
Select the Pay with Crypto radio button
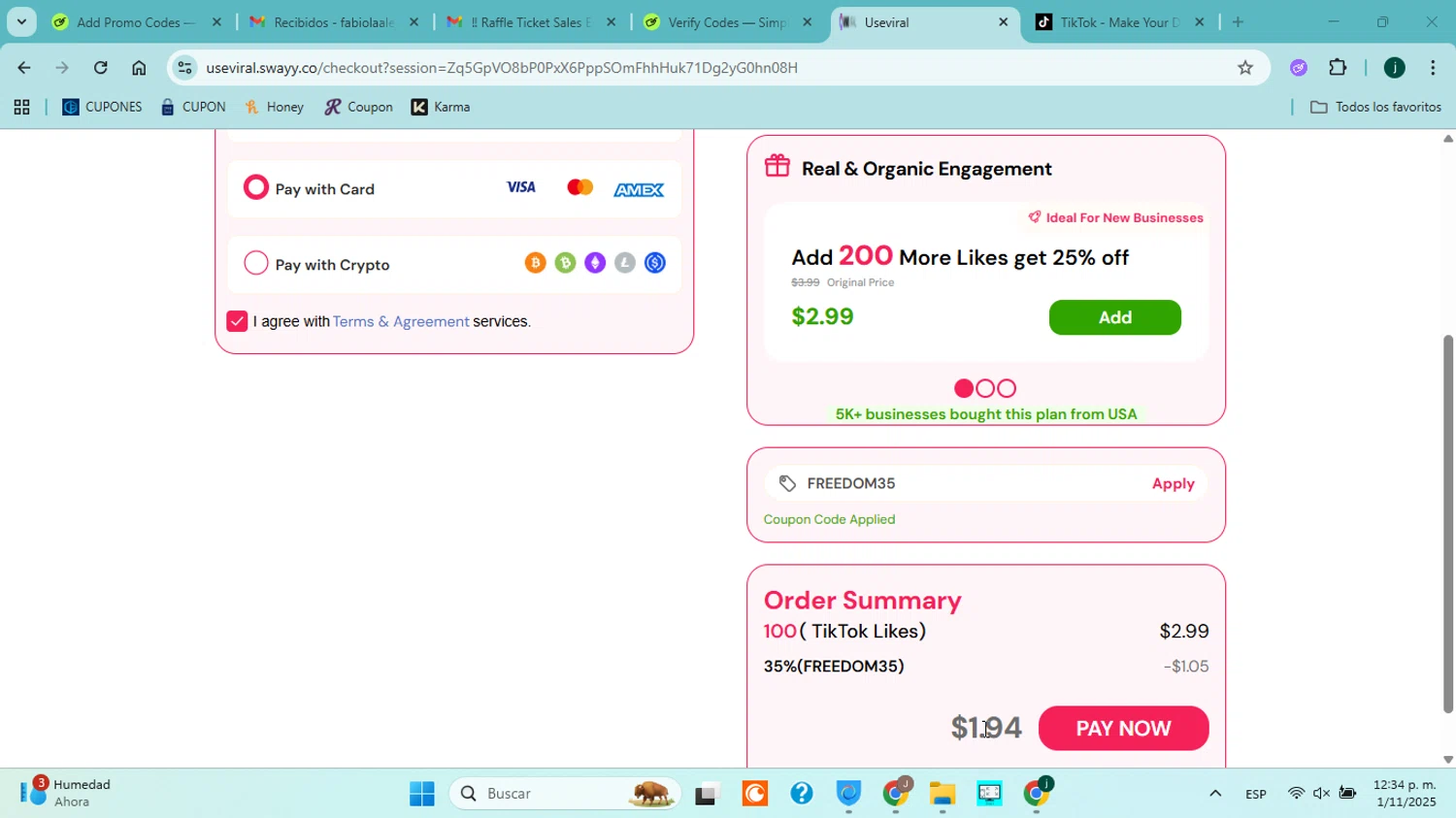tap(255, 263)
